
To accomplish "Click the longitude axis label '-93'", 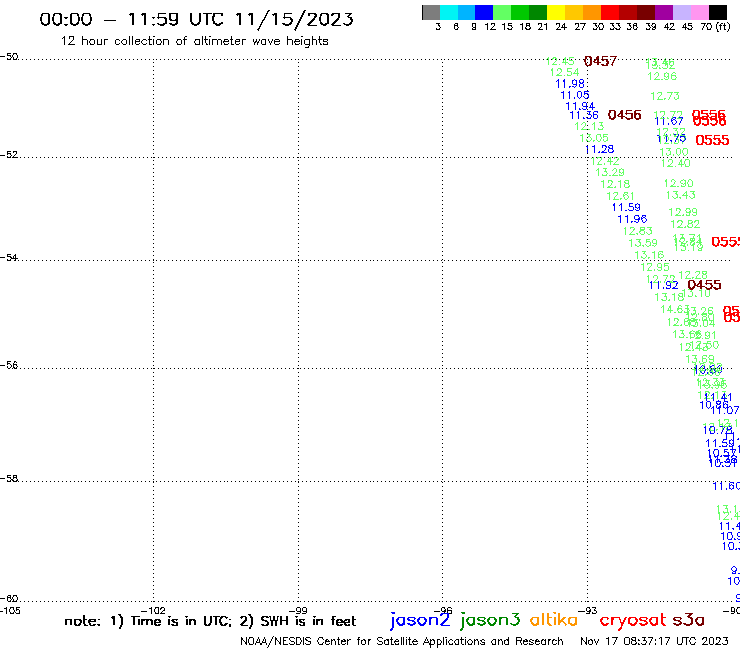I will (588, 611).
